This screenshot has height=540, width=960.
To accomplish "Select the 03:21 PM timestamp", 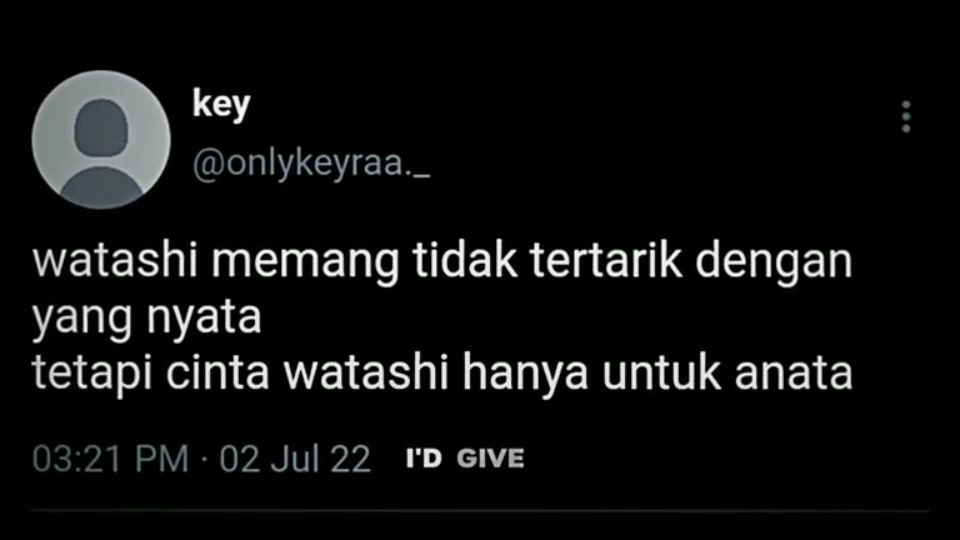I will coord(110,459).
